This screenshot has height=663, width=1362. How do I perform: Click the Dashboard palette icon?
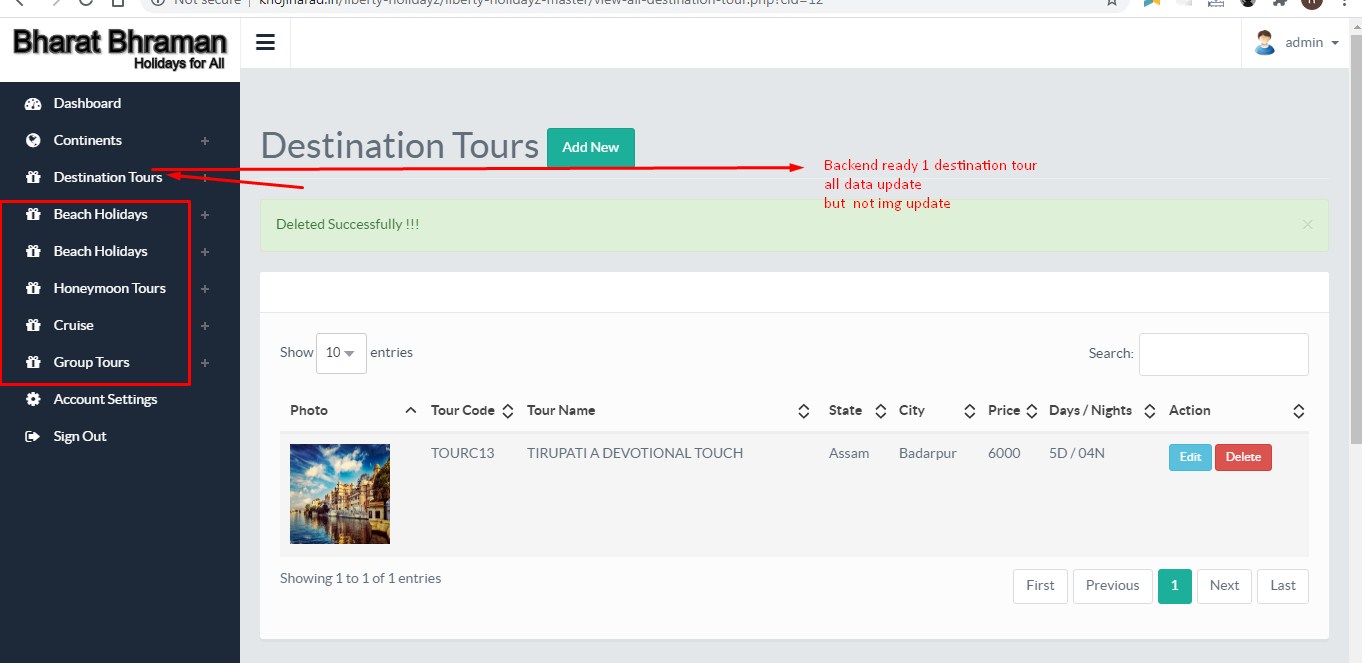coord(33,104)
